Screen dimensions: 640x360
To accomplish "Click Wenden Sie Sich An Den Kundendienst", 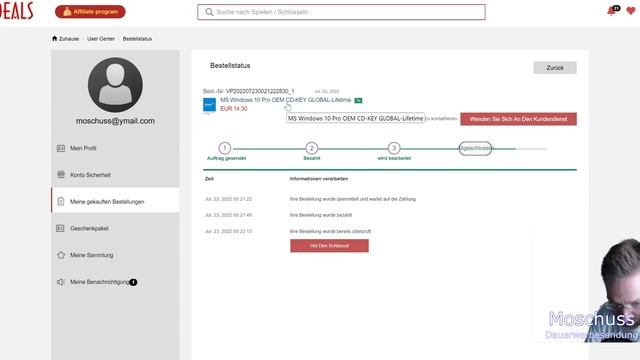I will 518,119.
